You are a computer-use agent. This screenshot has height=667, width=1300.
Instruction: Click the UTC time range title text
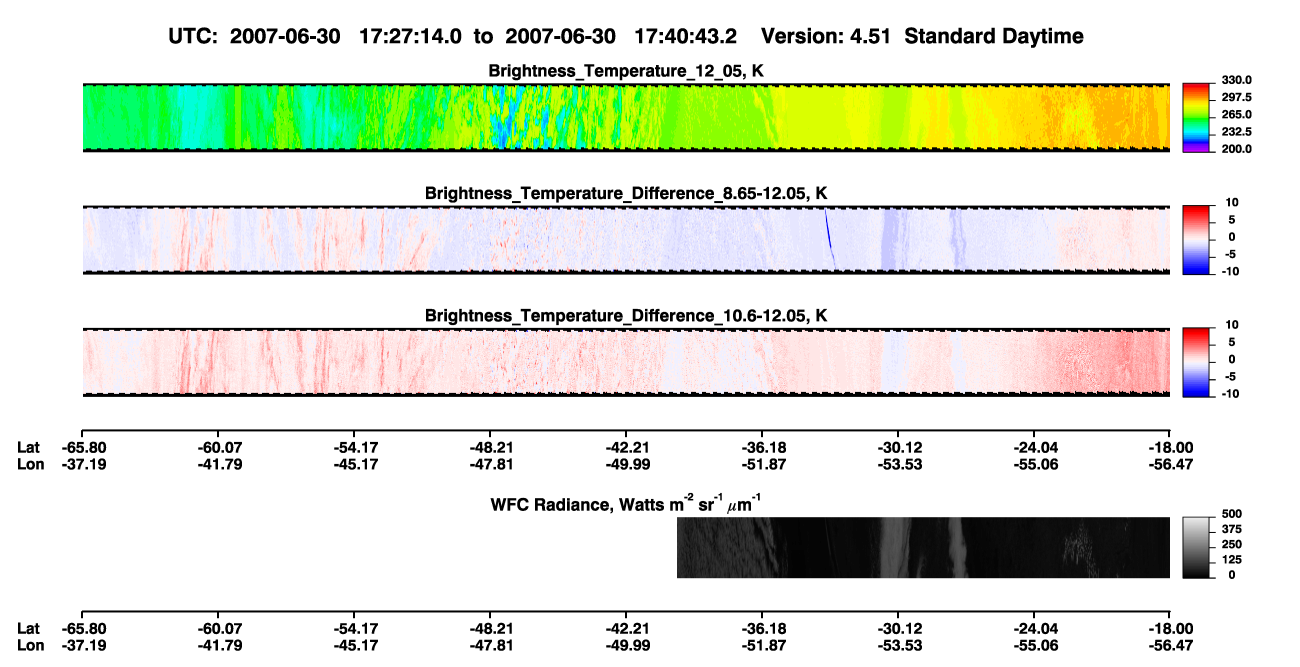click(x=627, y=36)
